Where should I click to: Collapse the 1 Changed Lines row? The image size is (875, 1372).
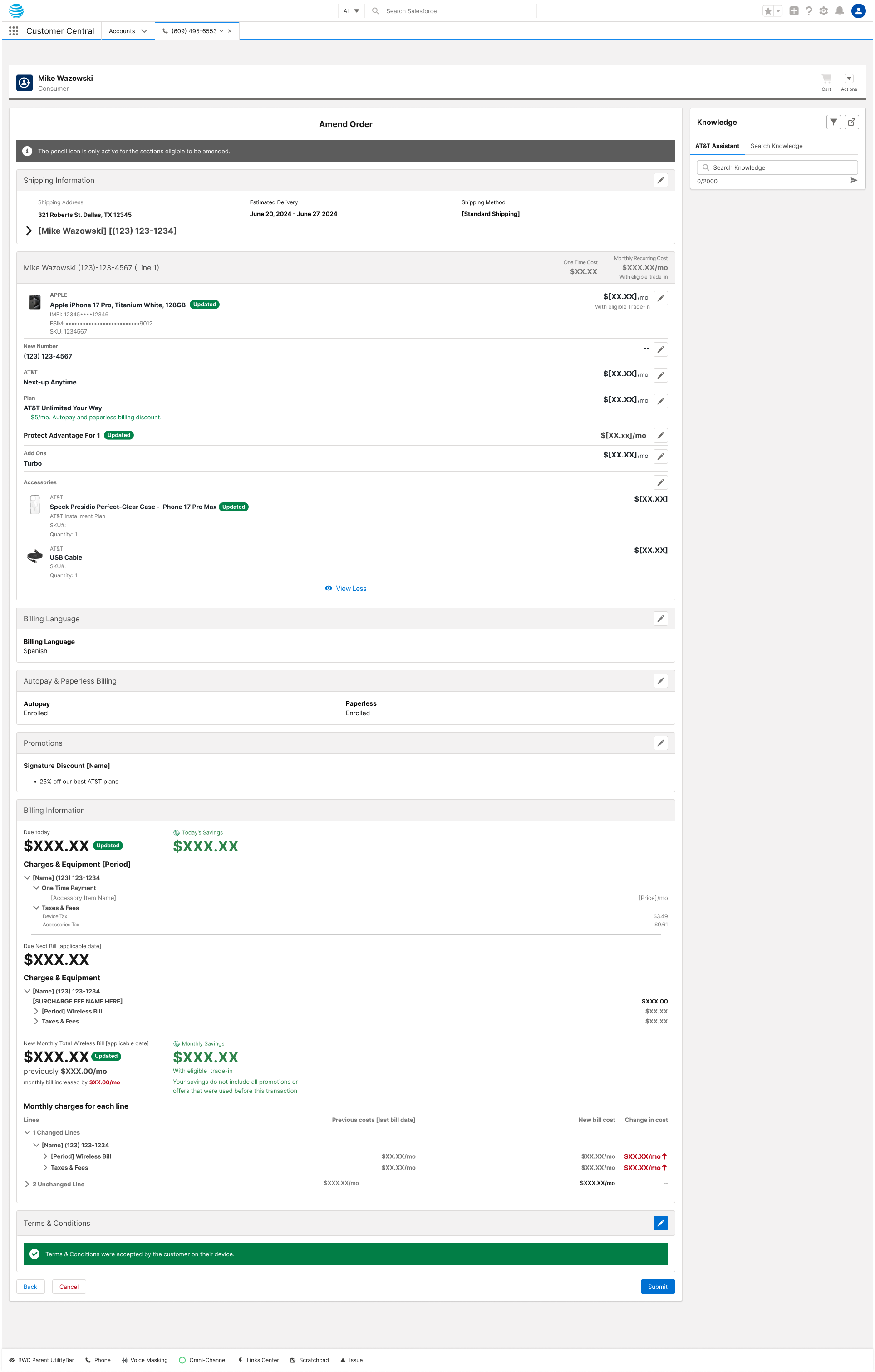click(x=27, y=1133)
